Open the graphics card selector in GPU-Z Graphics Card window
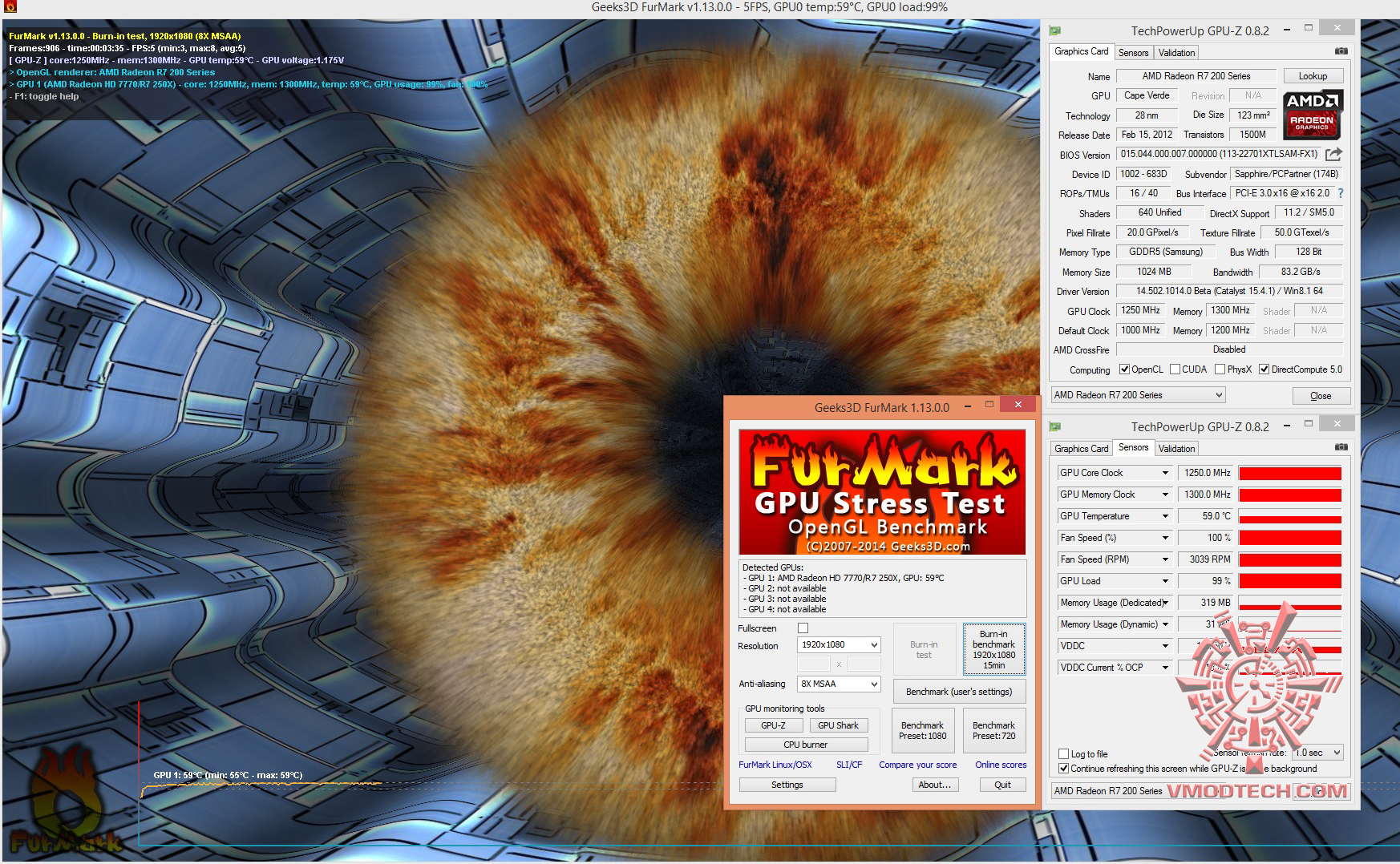 pos(1138,395)
